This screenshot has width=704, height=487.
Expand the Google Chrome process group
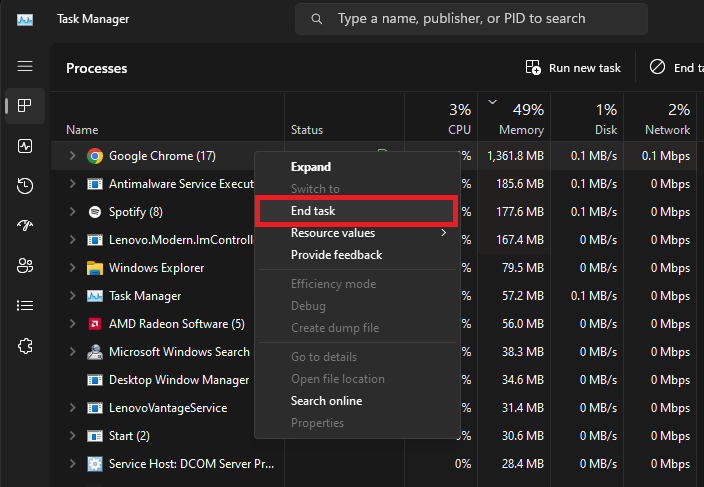tap(72, 156)
